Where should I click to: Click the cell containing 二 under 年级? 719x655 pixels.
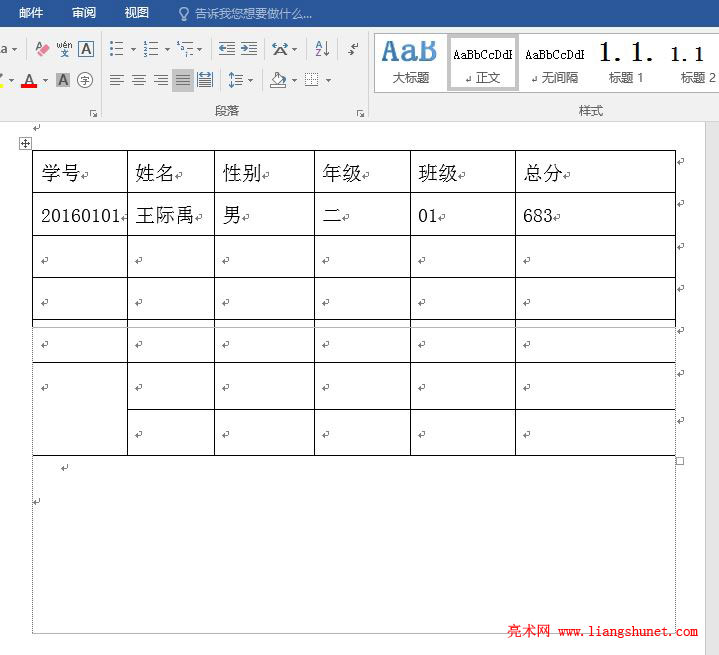click(x=362, y=214)
